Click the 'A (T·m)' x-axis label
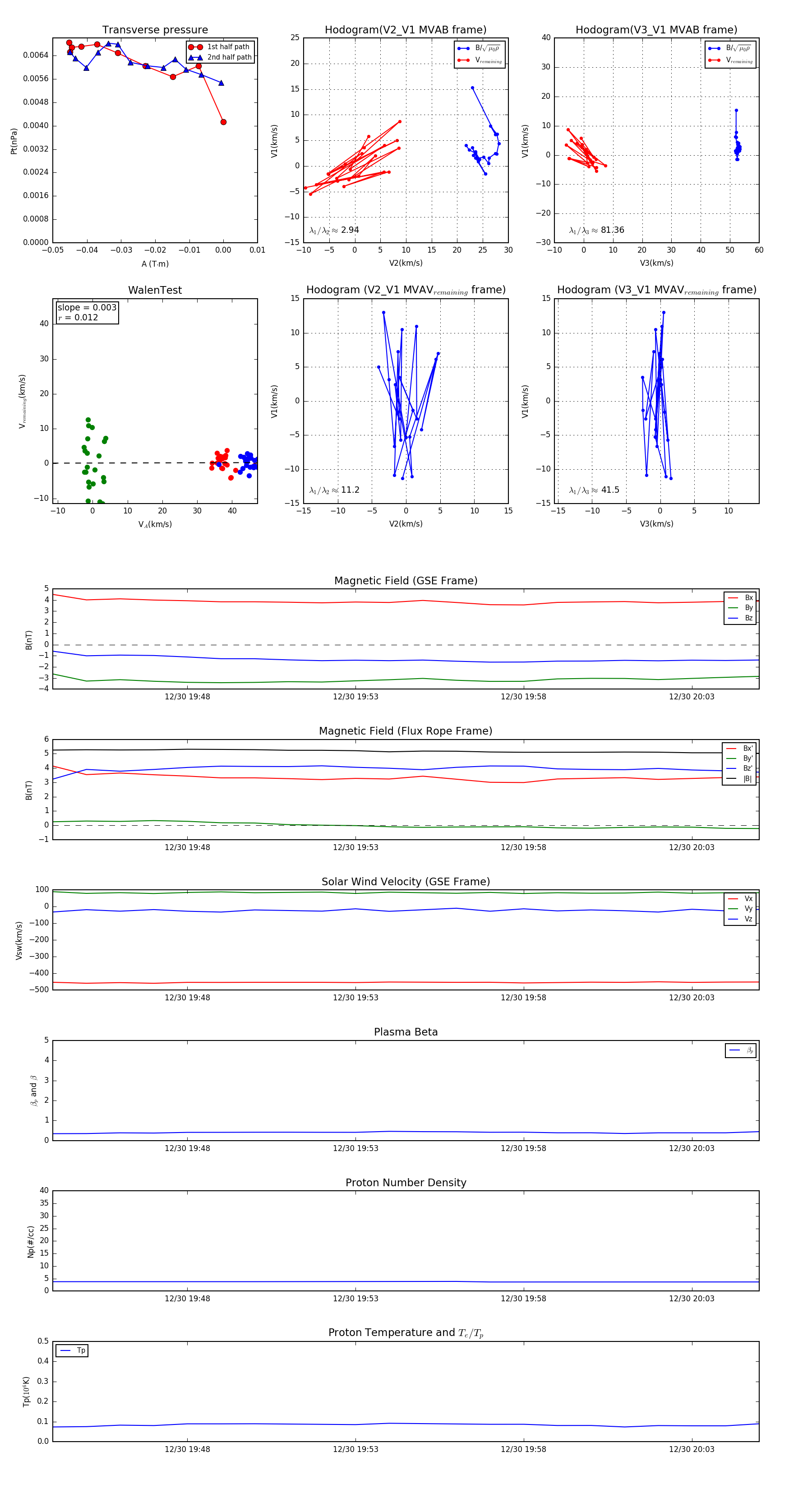The height and width of the screenshot is (1489, 812). point(155,264)
